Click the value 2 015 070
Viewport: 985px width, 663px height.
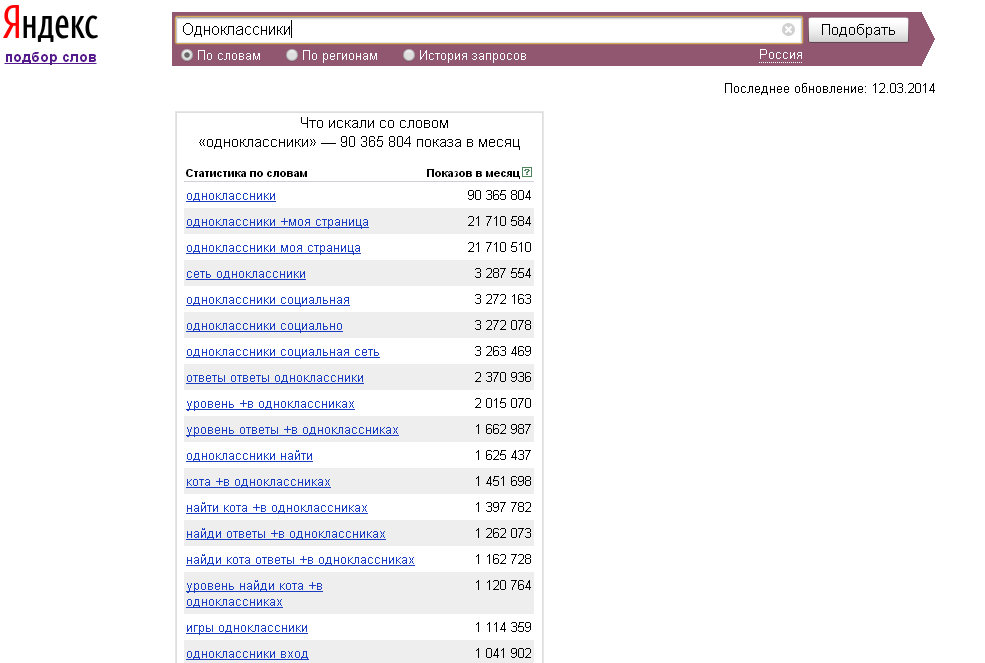pos(503,403)
